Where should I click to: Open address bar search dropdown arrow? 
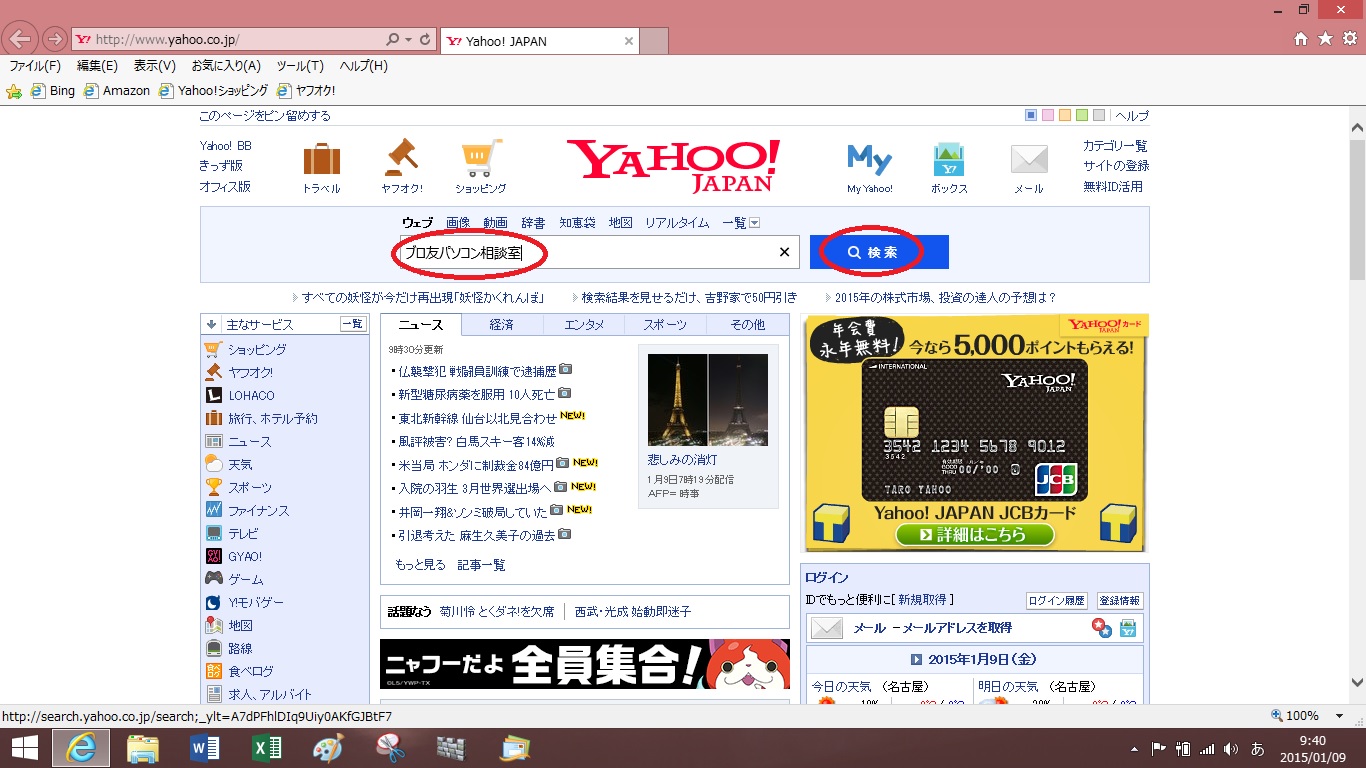pyautogui.click(x=409, y=40)
